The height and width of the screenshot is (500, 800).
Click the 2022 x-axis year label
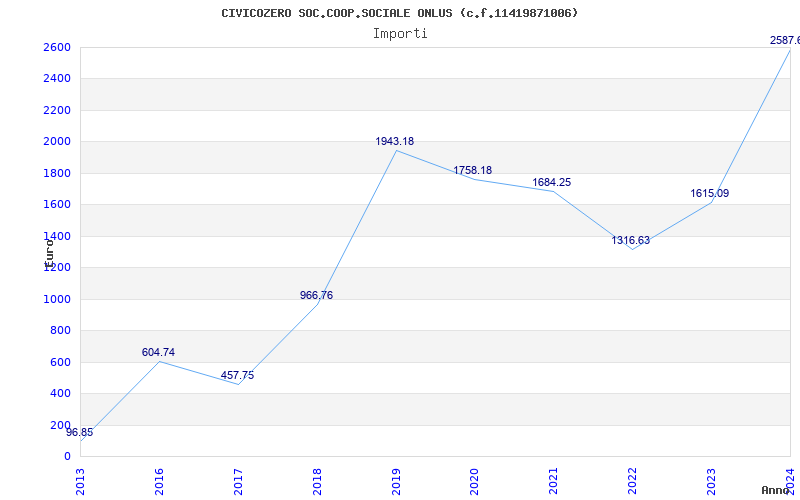pyautogui.click(x=633, y=481)
